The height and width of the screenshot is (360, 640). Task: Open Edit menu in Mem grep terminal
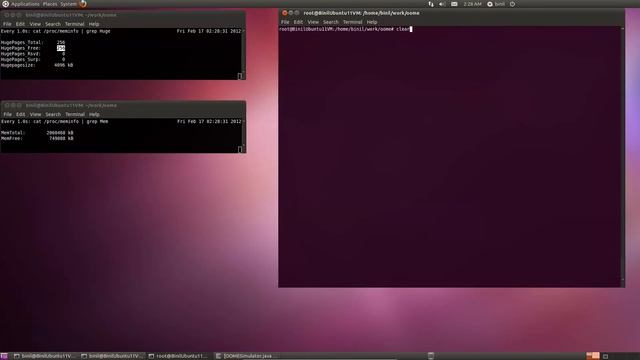pos(20,115)
